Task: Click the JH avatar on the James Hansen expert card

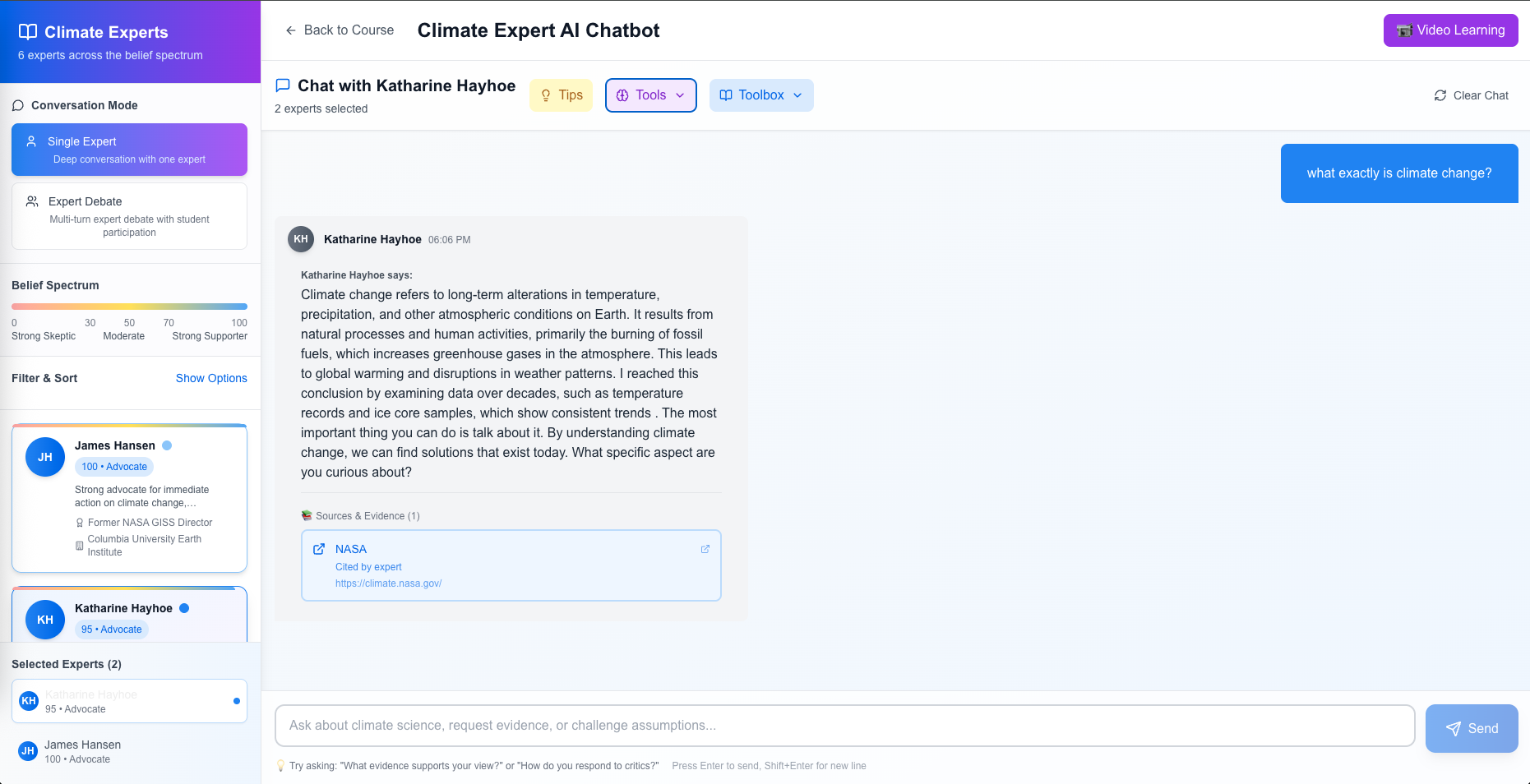Action: pyautogui.click(x=45, y=457)
